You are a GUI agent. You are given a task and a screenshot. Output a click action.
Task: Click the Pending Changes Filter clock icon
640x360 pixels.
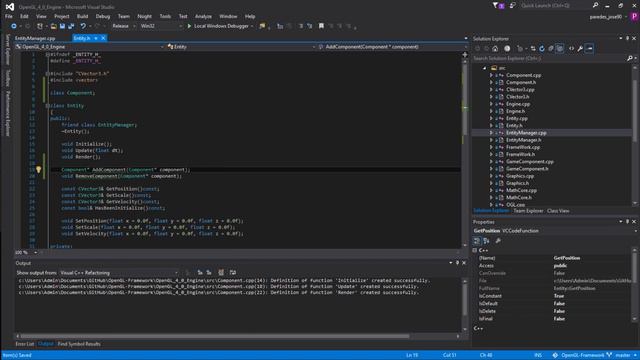(x=507, y=49)
